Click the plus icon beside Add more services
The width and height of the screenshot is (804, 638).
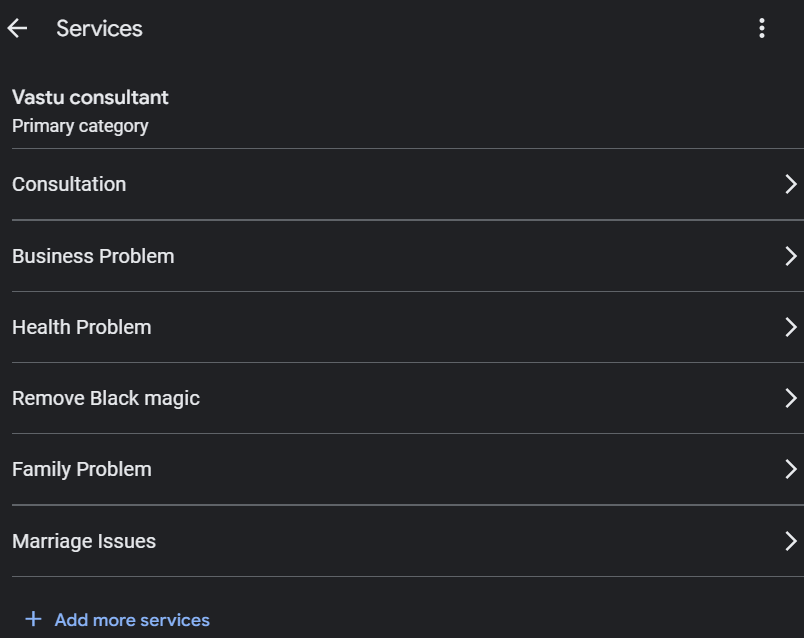tap(33, 619)
